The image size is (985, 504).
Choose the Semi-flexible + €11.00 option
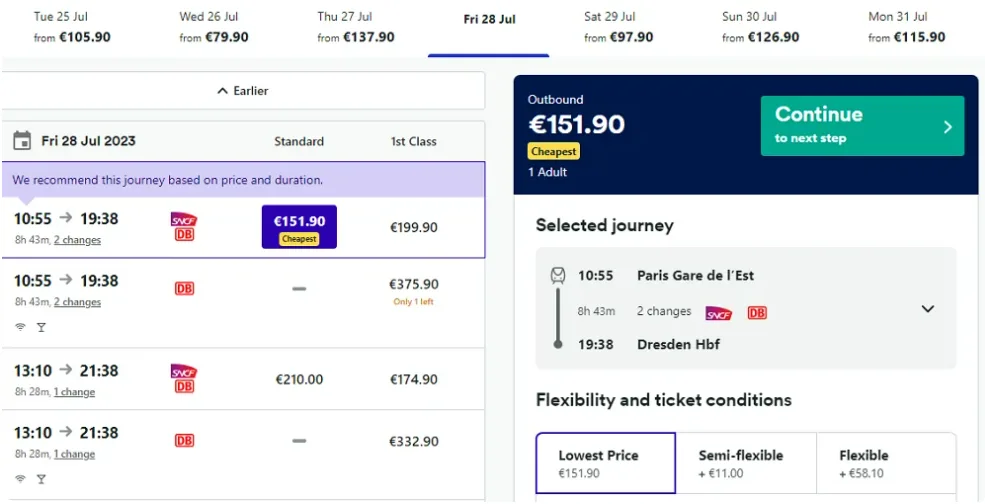coord(746,463)
